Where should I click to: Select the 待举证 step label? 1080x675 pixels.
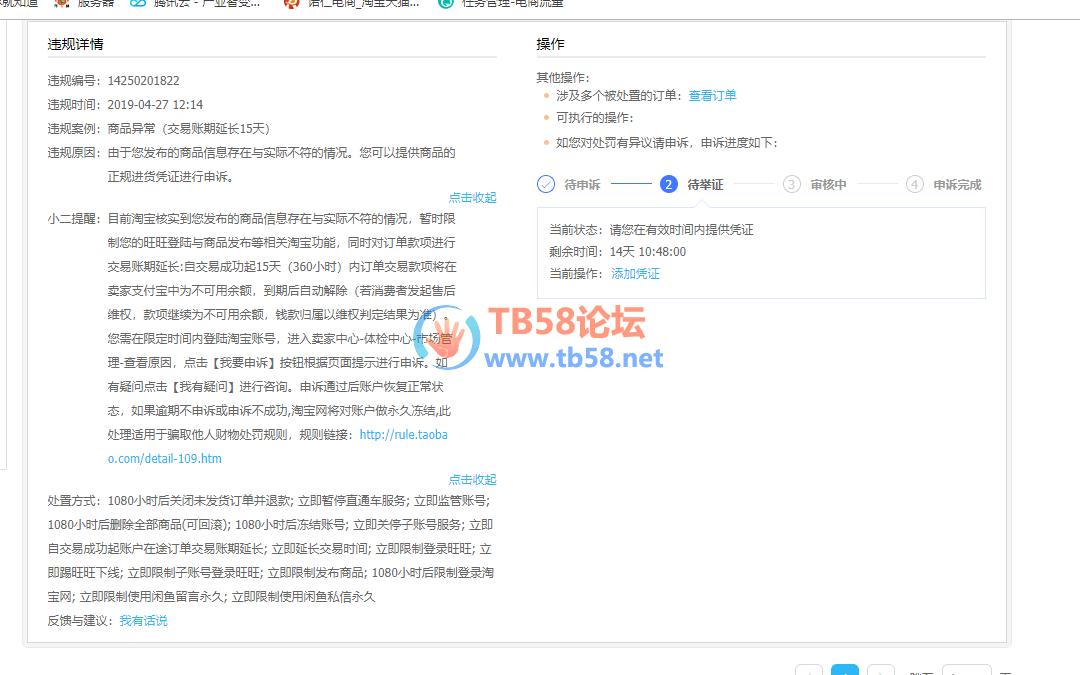pos(705,185)
